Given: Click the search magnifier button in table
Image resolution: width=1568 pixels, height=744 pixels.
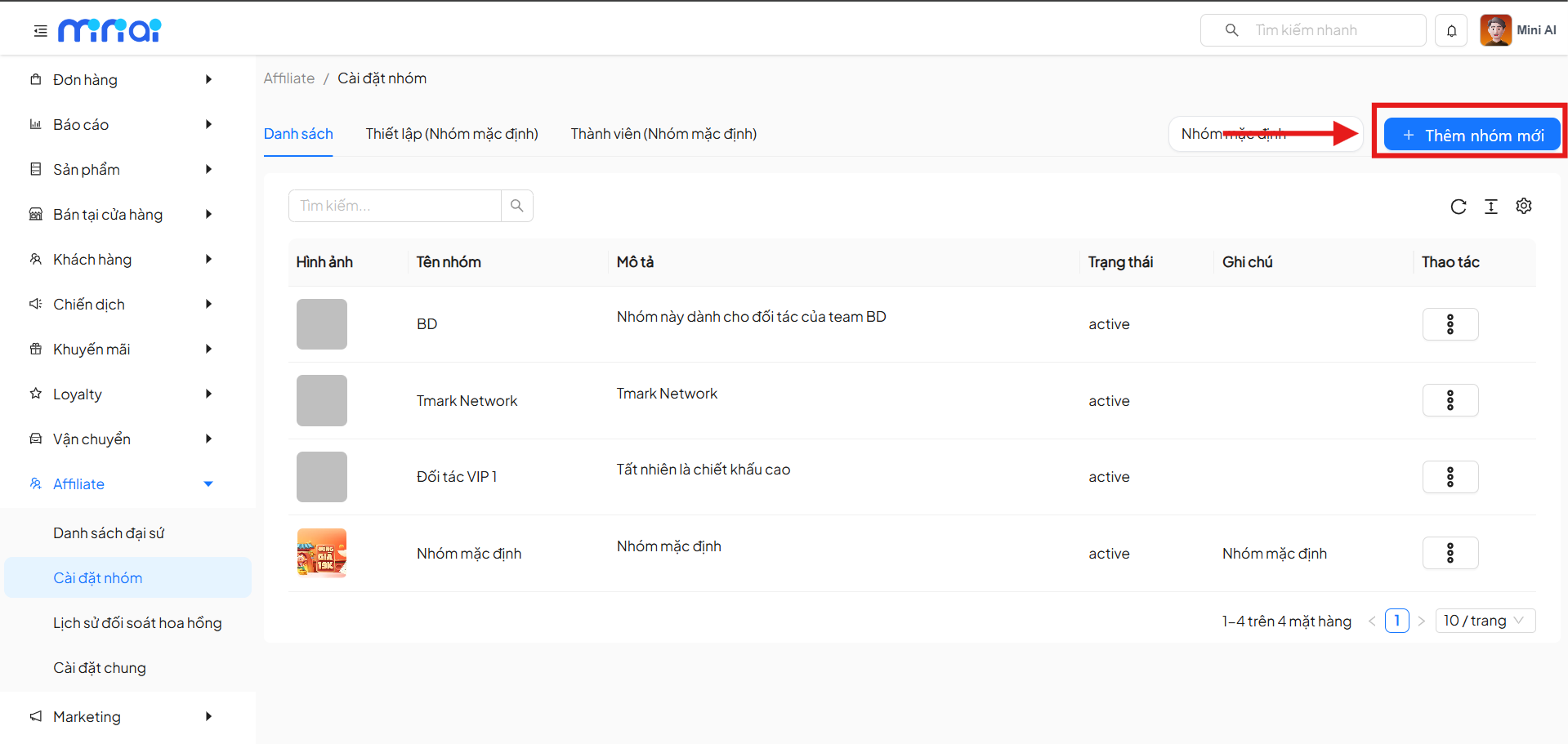Looking at the screenshot, I should click(x=516, y=206).
